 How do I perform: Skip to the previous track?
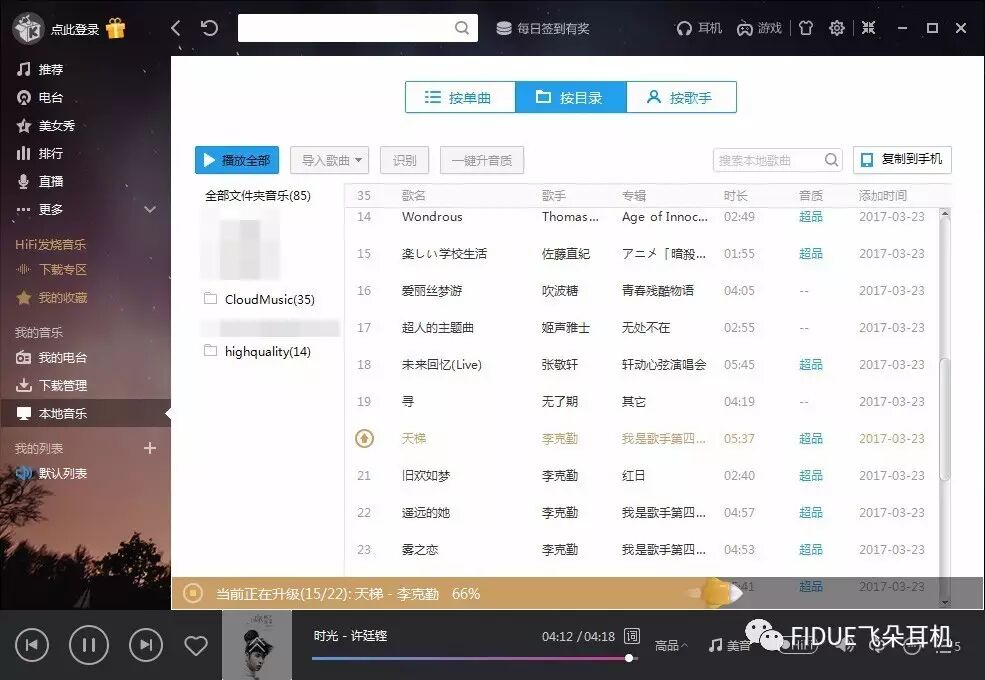[x=32, y=645]
